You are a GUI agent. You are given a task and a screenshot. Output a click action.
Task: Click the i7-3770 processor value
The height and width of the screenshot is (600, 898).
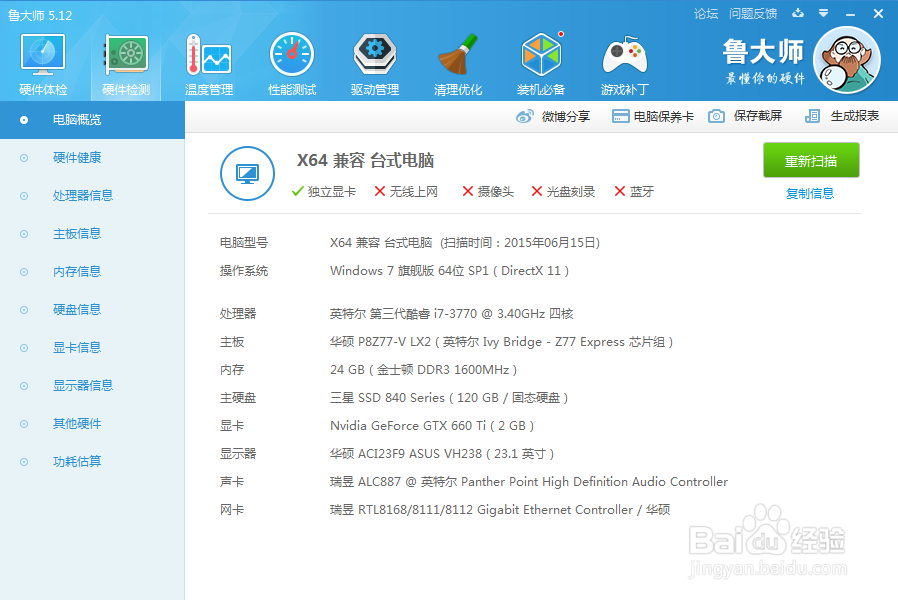click(452, 314)
